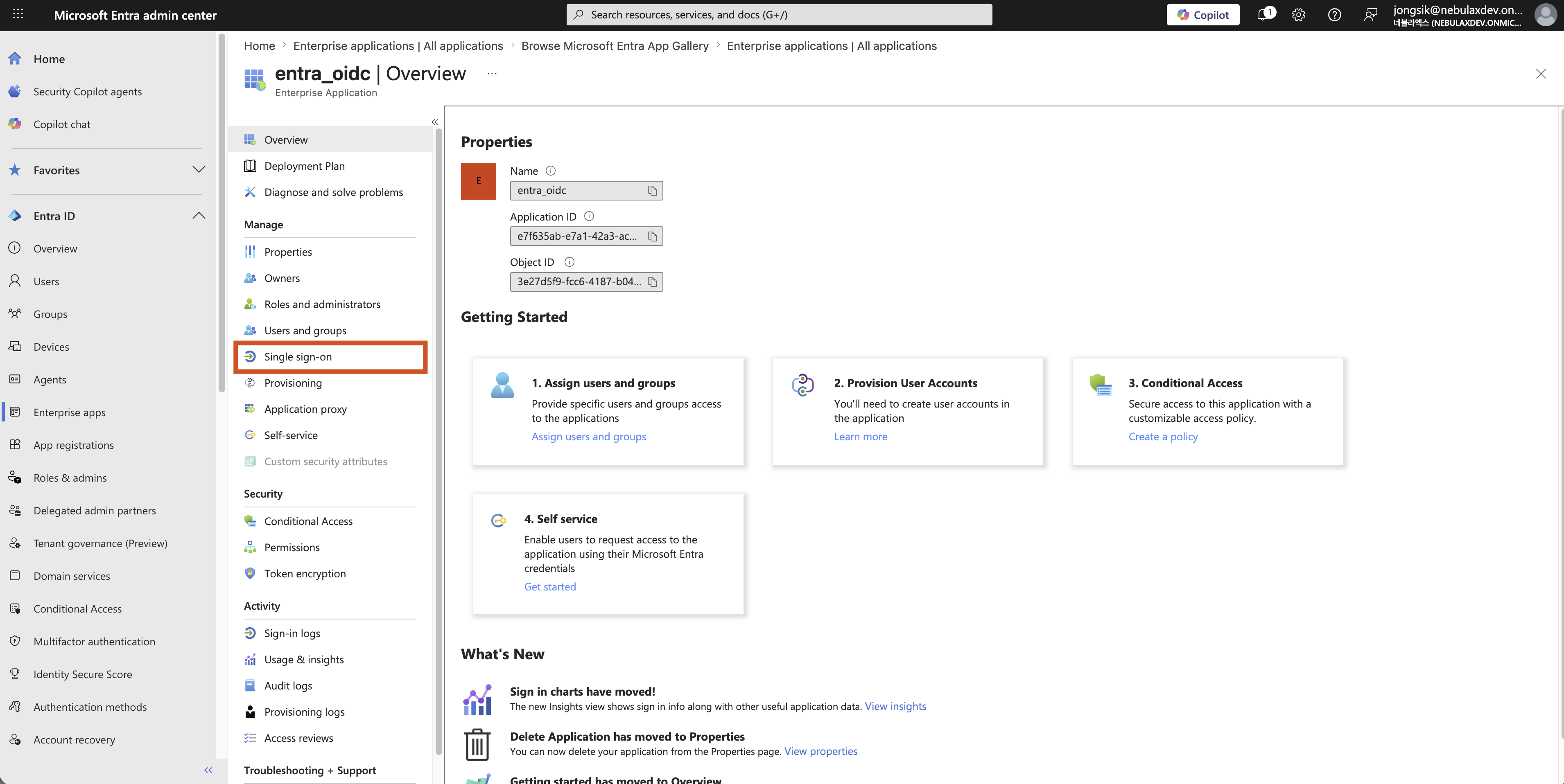Open Groups under Entra ID
1564x784 pixels.
[50, 314]
